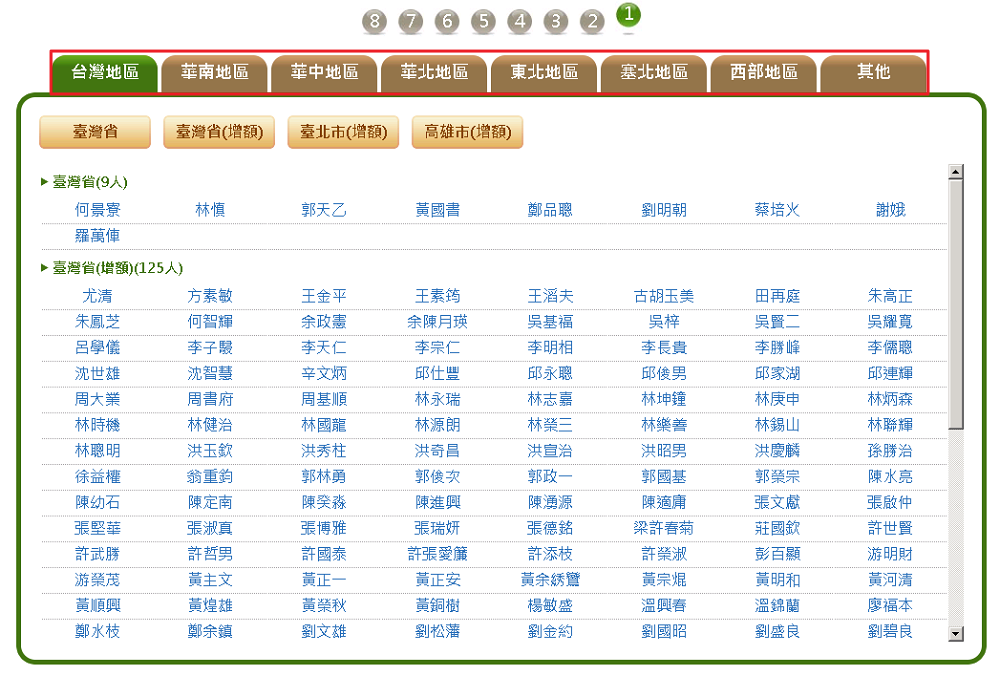The height and width of the screenshot is (689, 1000).
Task: Open the link for 王金平
Action: point(324,296)
